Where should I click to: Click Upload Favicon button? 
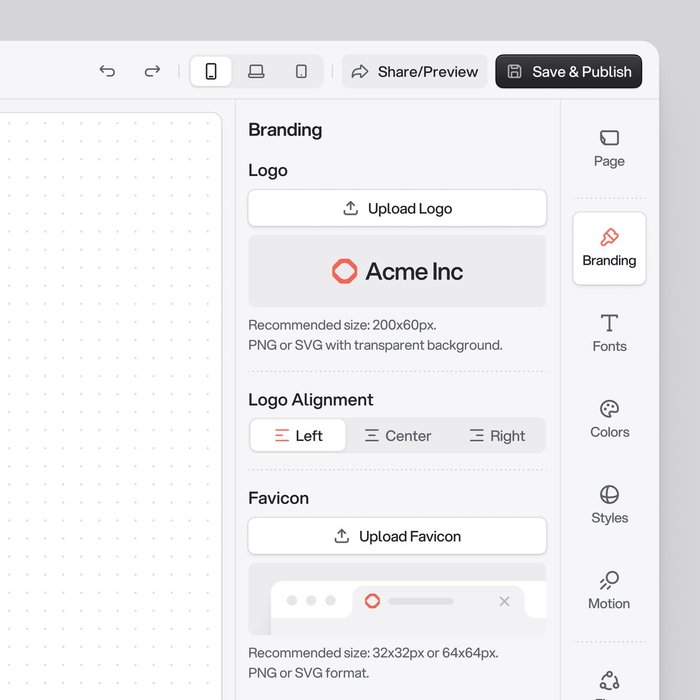click(x=397, y=536)
